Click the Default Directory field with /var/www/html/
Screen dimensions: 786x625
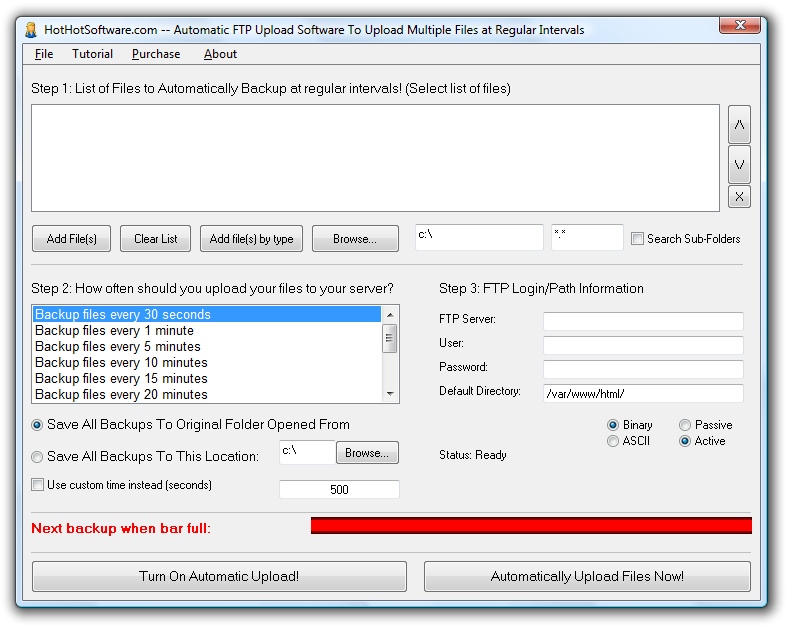pyautogui.click(x=643, y=393)
